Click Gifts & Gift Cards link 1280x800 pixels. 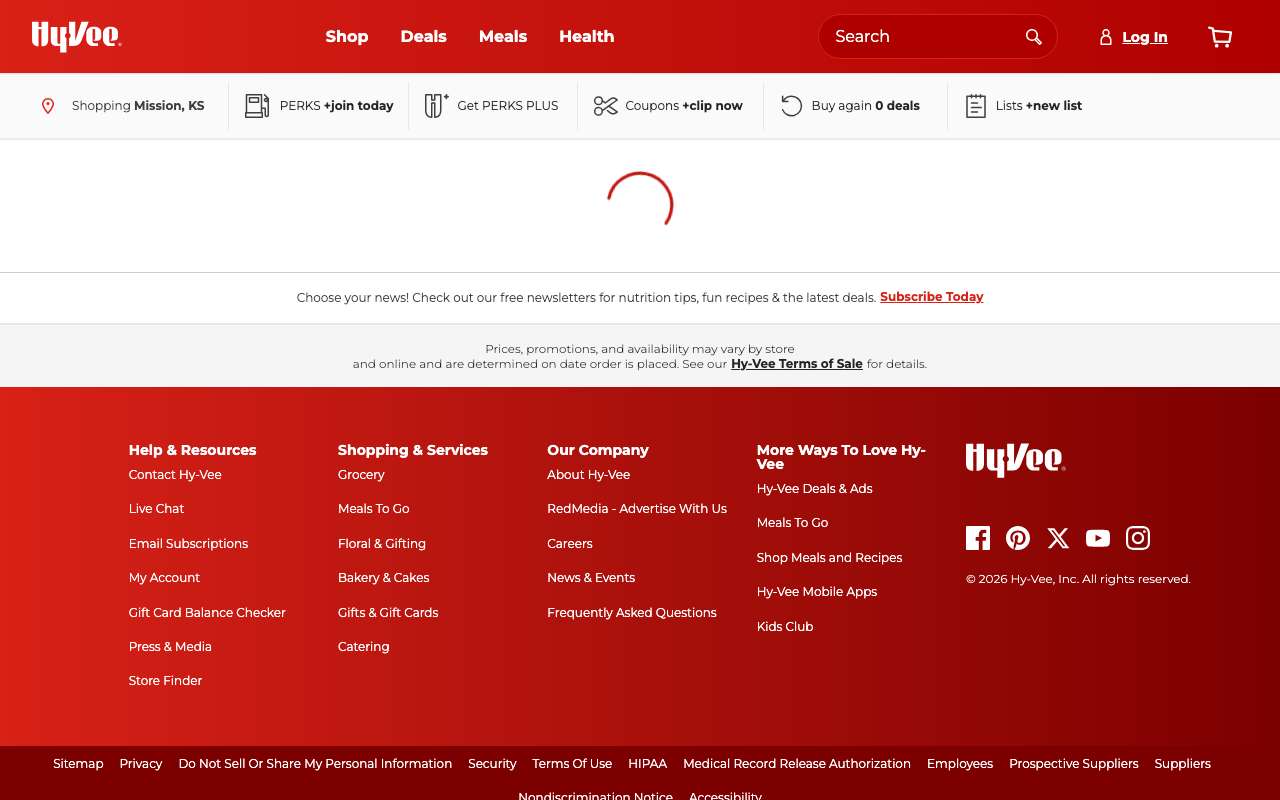pyautogui.click(x=388, y=613)
